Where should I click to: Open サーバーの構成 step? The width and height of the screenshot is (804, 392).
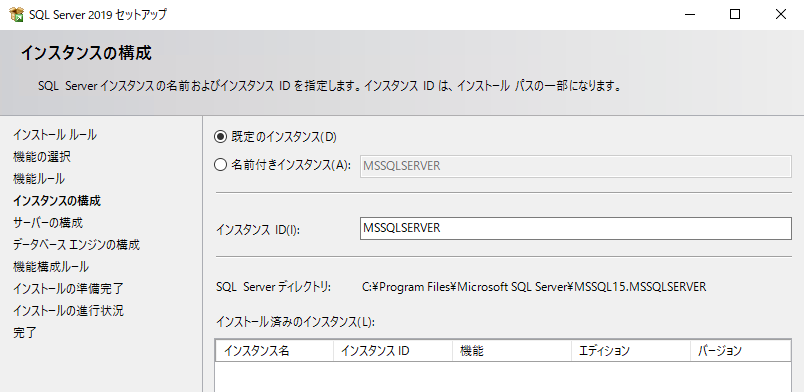coord(48,223)
